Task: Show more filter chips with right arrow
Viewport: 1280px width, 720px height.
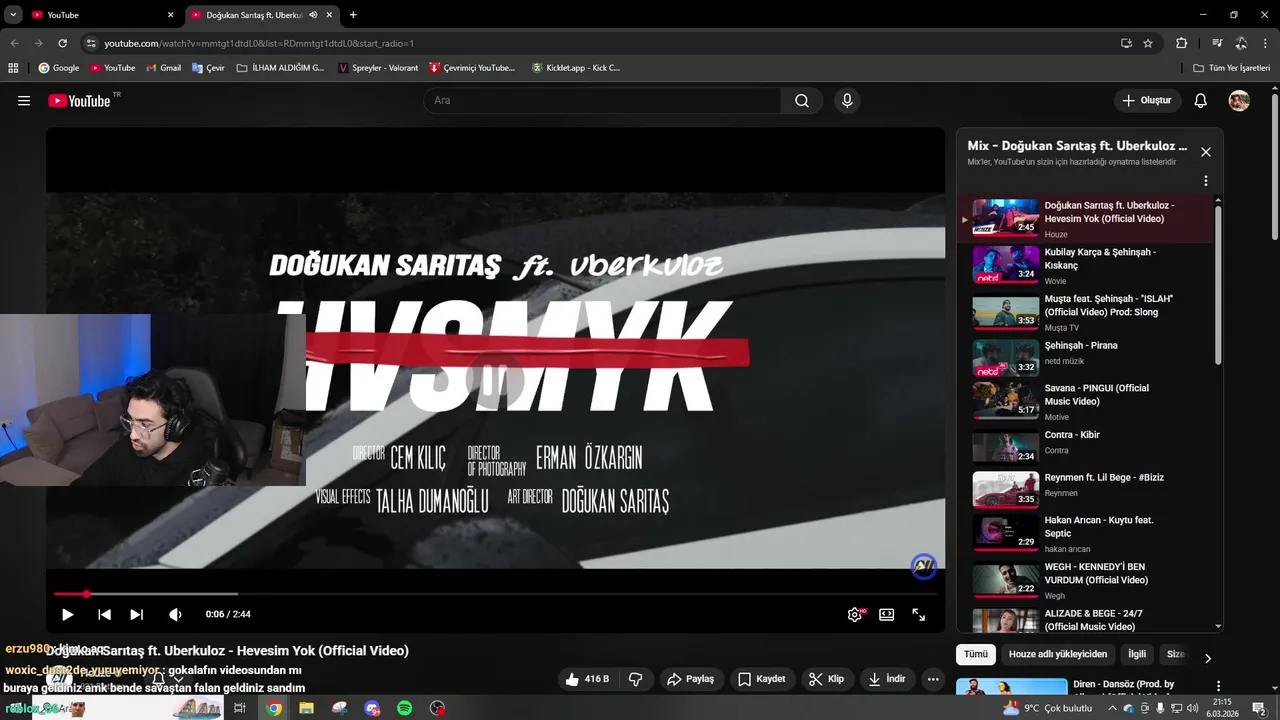Action: tap(1208, 658)
